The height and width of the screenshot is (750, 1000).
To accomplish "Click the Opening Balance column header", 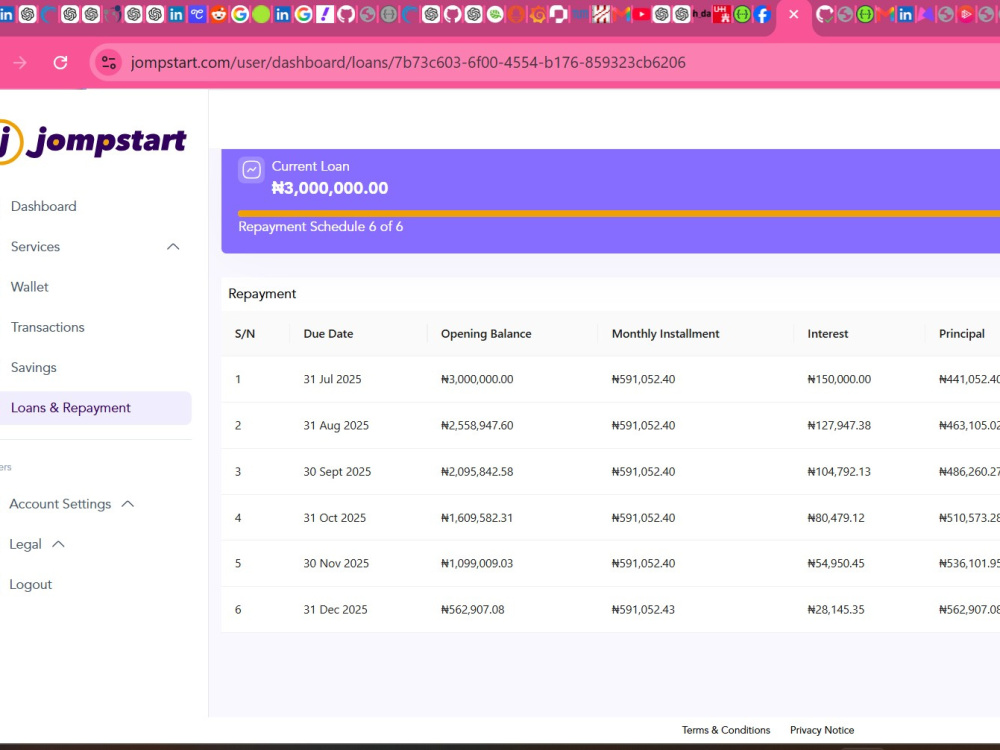I will 486,334.
